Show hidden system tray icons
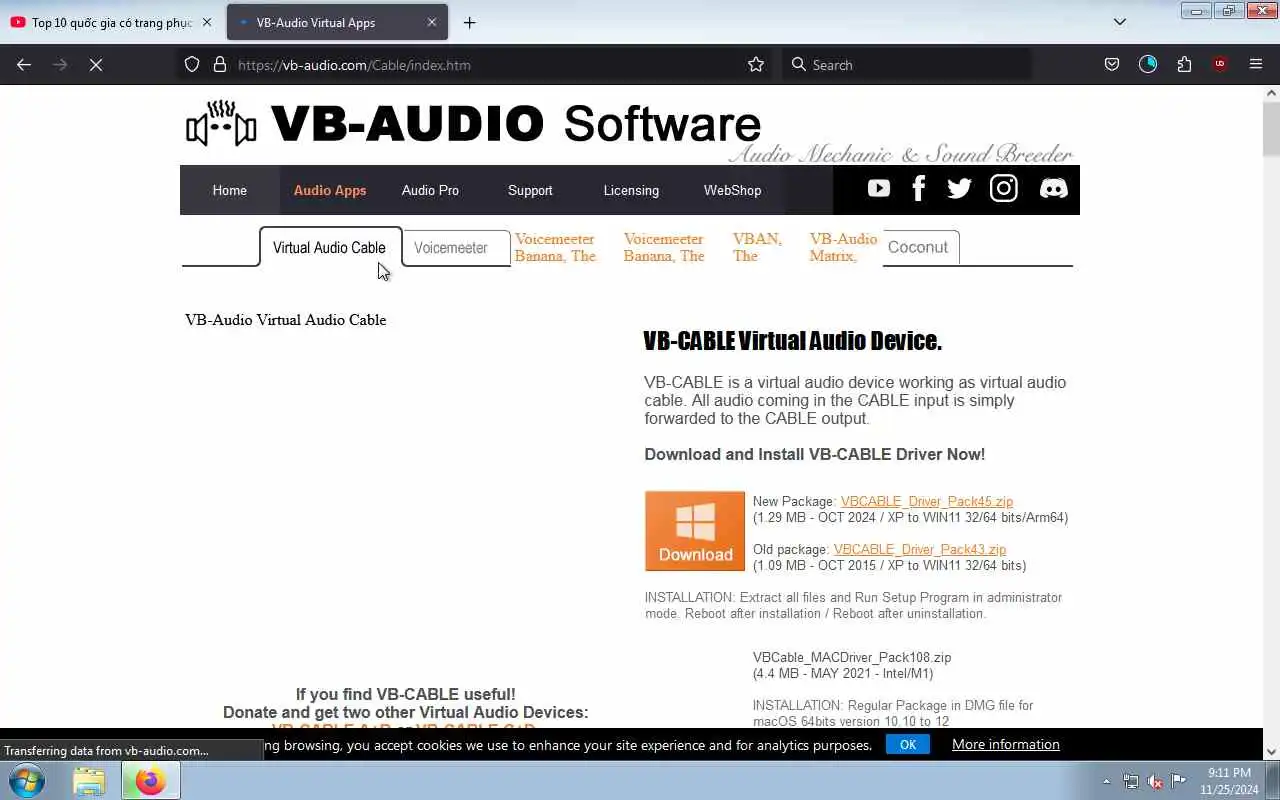Image resolution: width=1280 pixels, height=800 pixels. pyautogui.click(x=1106, y=781)
